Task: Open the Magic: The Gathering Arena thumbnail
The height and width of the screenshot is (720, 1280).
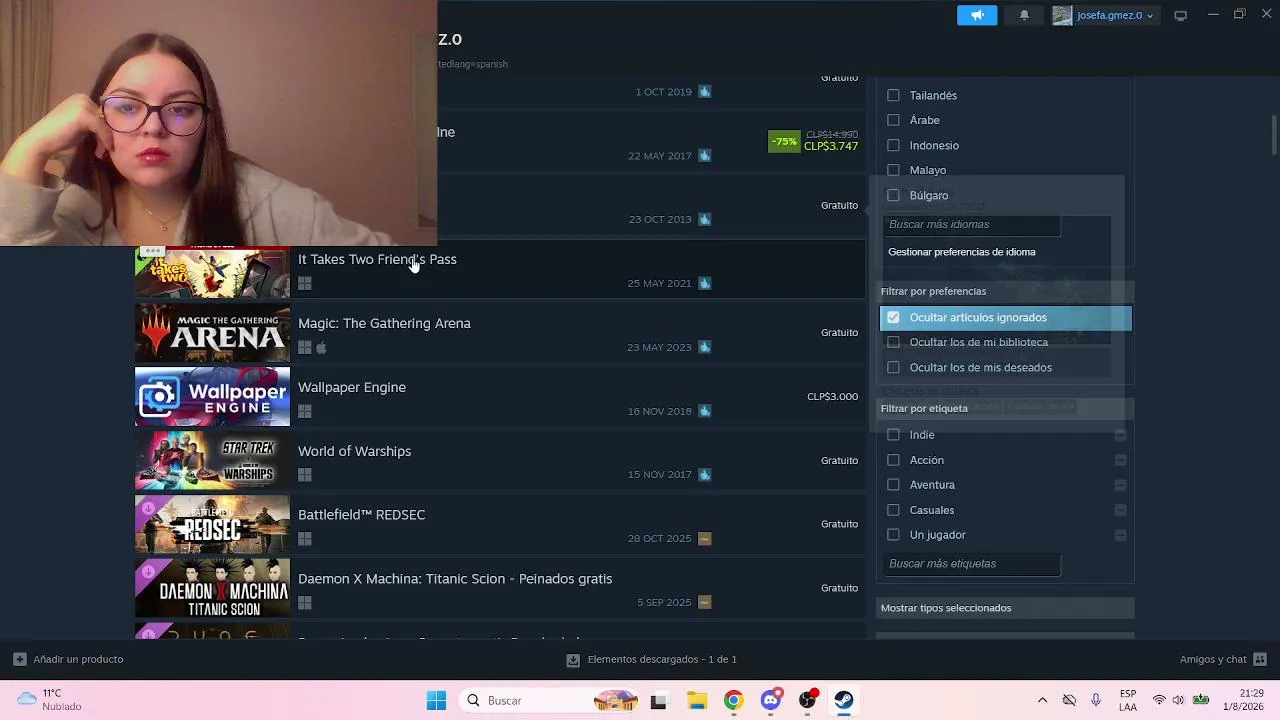Action: click(x=212, y=333)
